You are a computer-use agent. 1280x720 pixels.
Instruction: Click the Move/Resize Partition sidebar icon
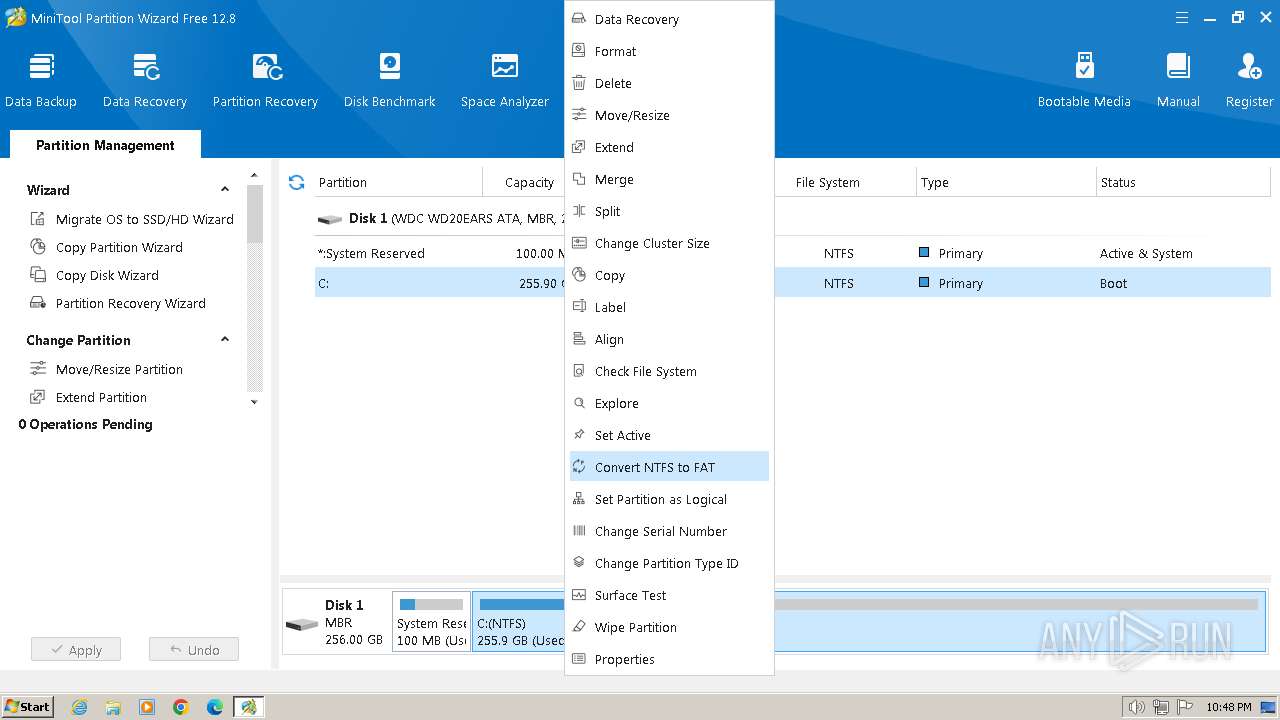(x=38, y=369)
